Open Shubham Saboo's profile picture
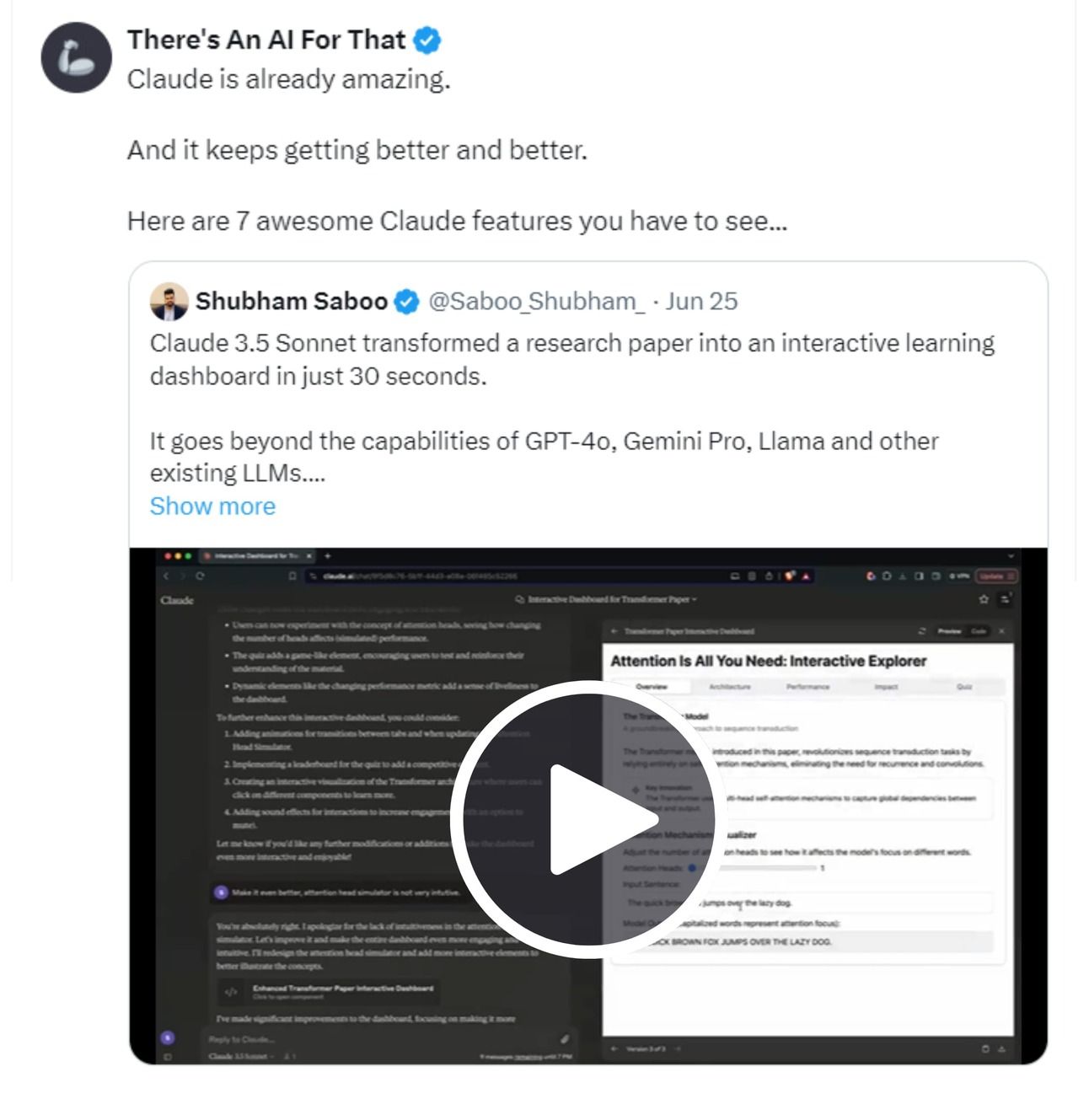 point(169,301)
